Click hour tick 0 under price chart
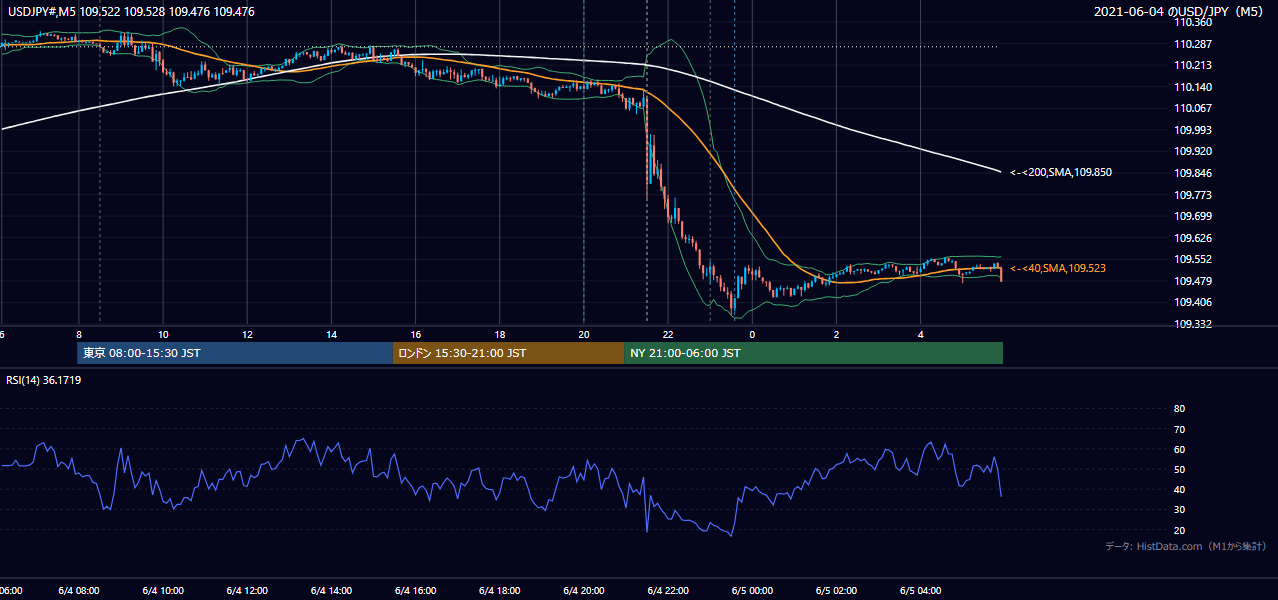1278x600 pixels. 752,334
